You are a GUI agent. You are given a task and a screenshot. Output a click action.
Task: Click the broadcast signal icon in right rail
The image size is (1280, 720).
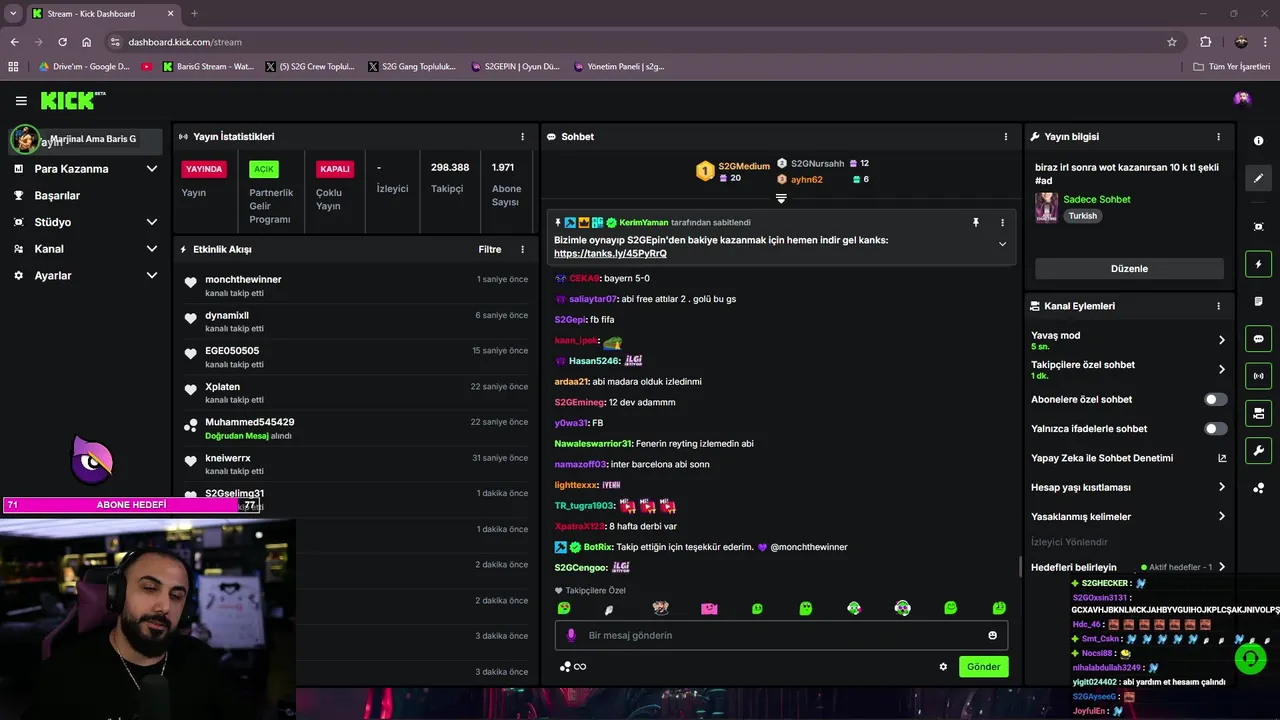1258,376
